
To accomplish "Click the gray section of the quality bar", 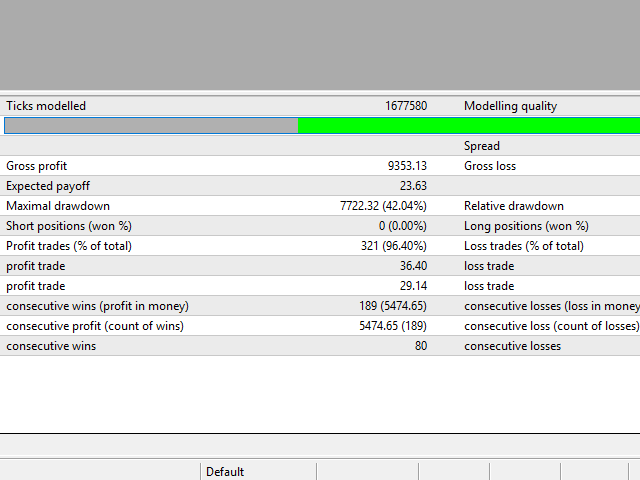I will click(x=151, y=125).
